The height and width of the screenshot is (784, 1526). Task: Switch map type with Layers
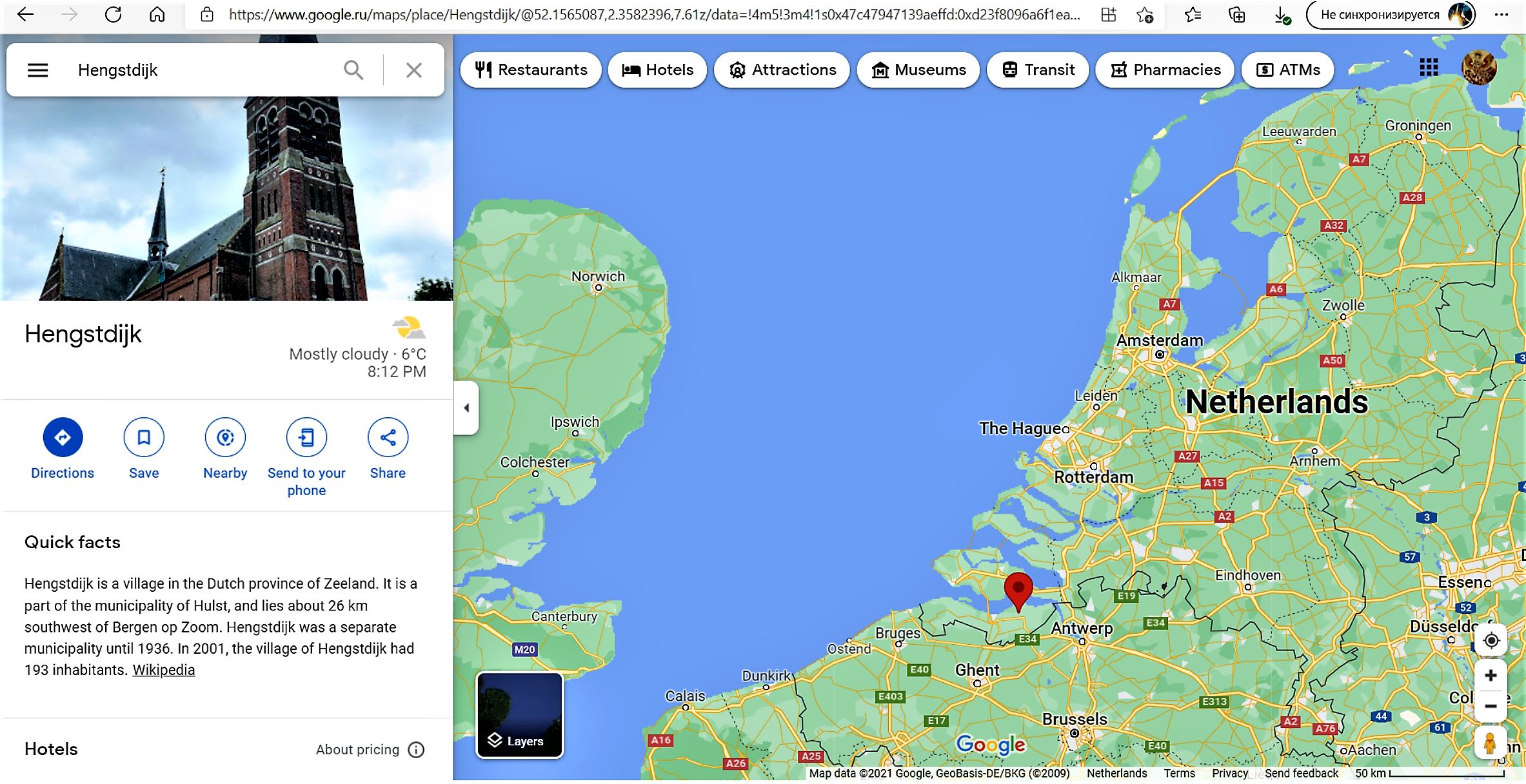tap(519, 715)
